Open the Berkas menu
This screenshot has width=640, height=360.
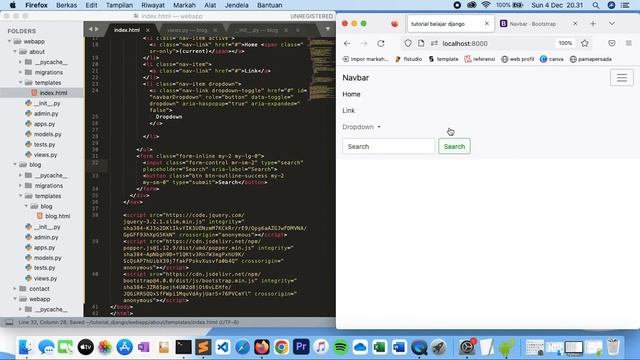click(x=67, y=5)
